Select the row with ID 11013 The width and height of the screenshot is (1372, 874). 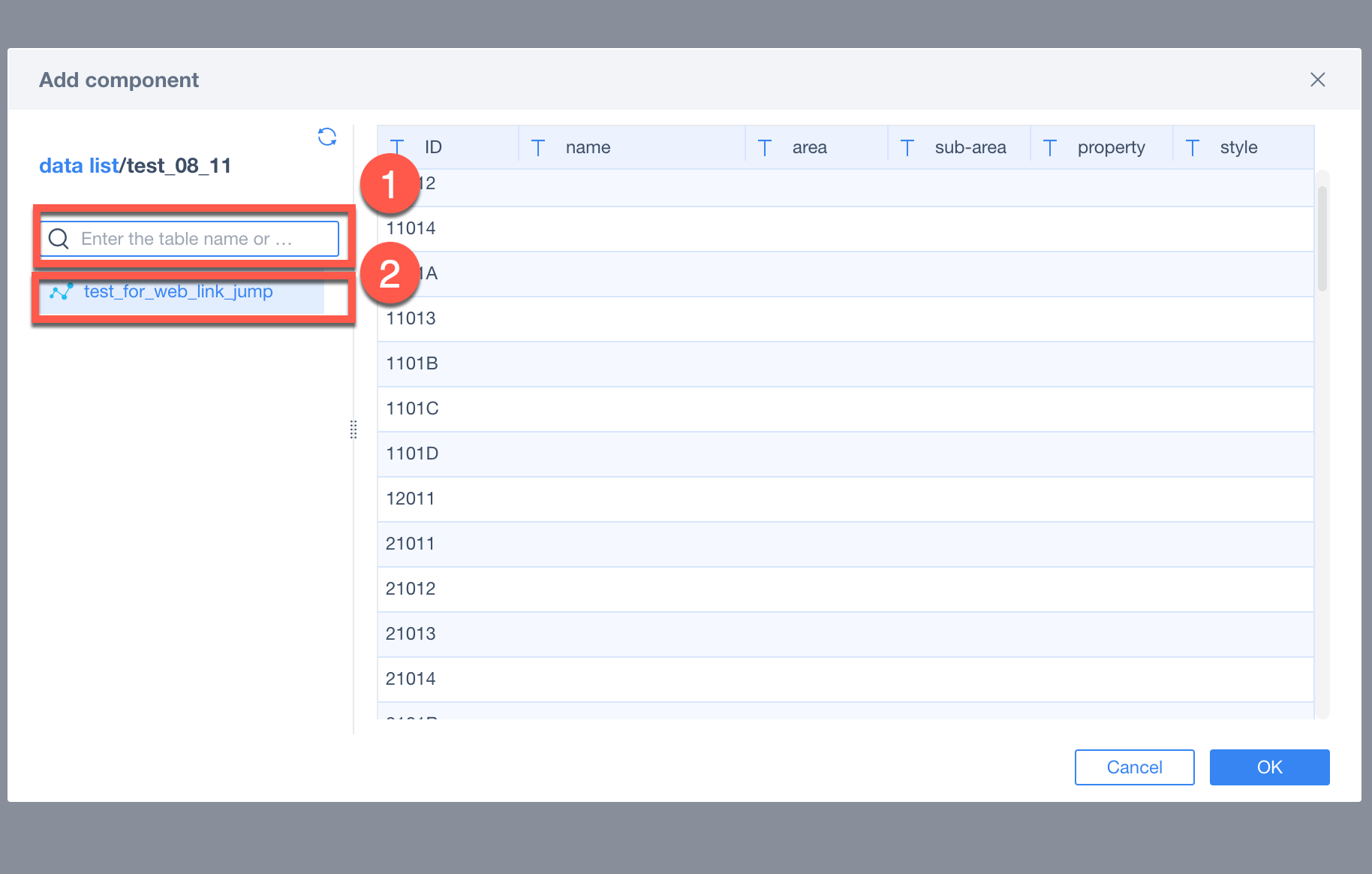click(x=846, y=319)
